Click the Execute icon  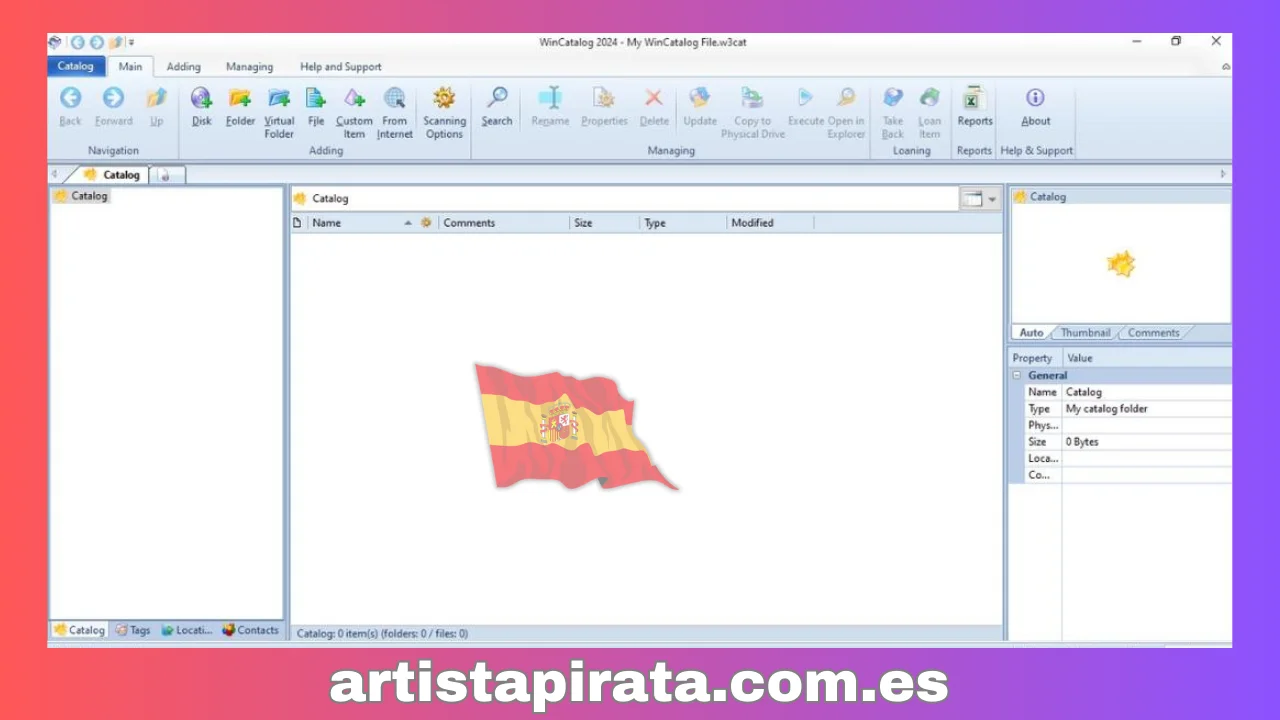point(805,98)
